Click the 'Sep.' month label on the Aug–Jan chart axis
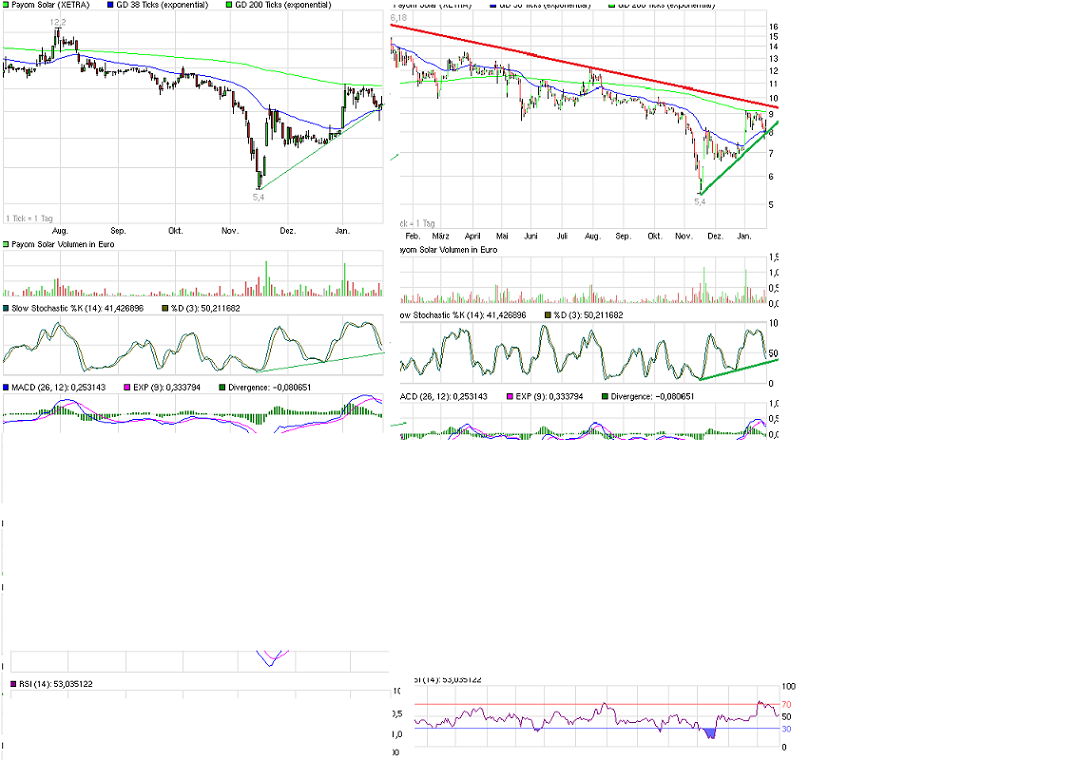 coord(118,231)
